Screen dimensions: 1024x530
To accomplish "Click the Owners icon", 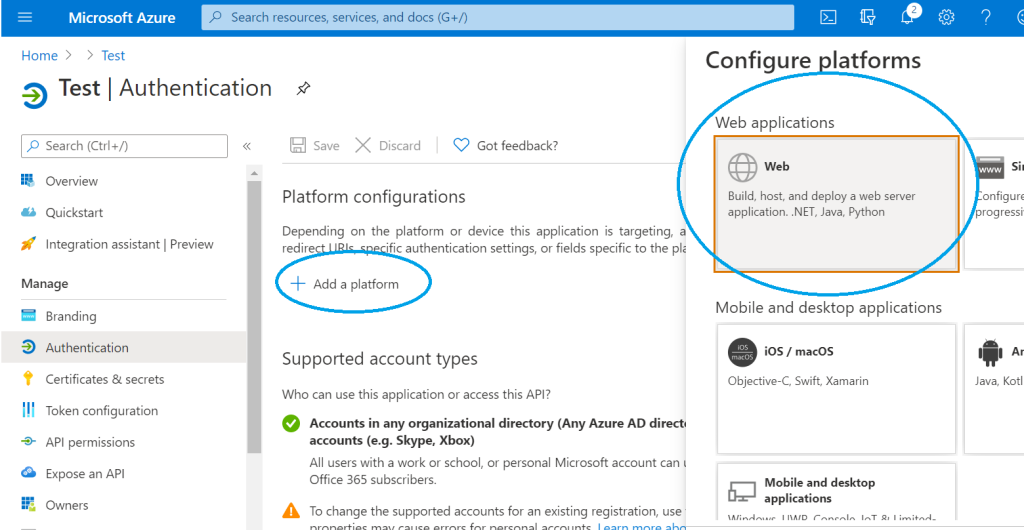I will (x=28, y=505).
